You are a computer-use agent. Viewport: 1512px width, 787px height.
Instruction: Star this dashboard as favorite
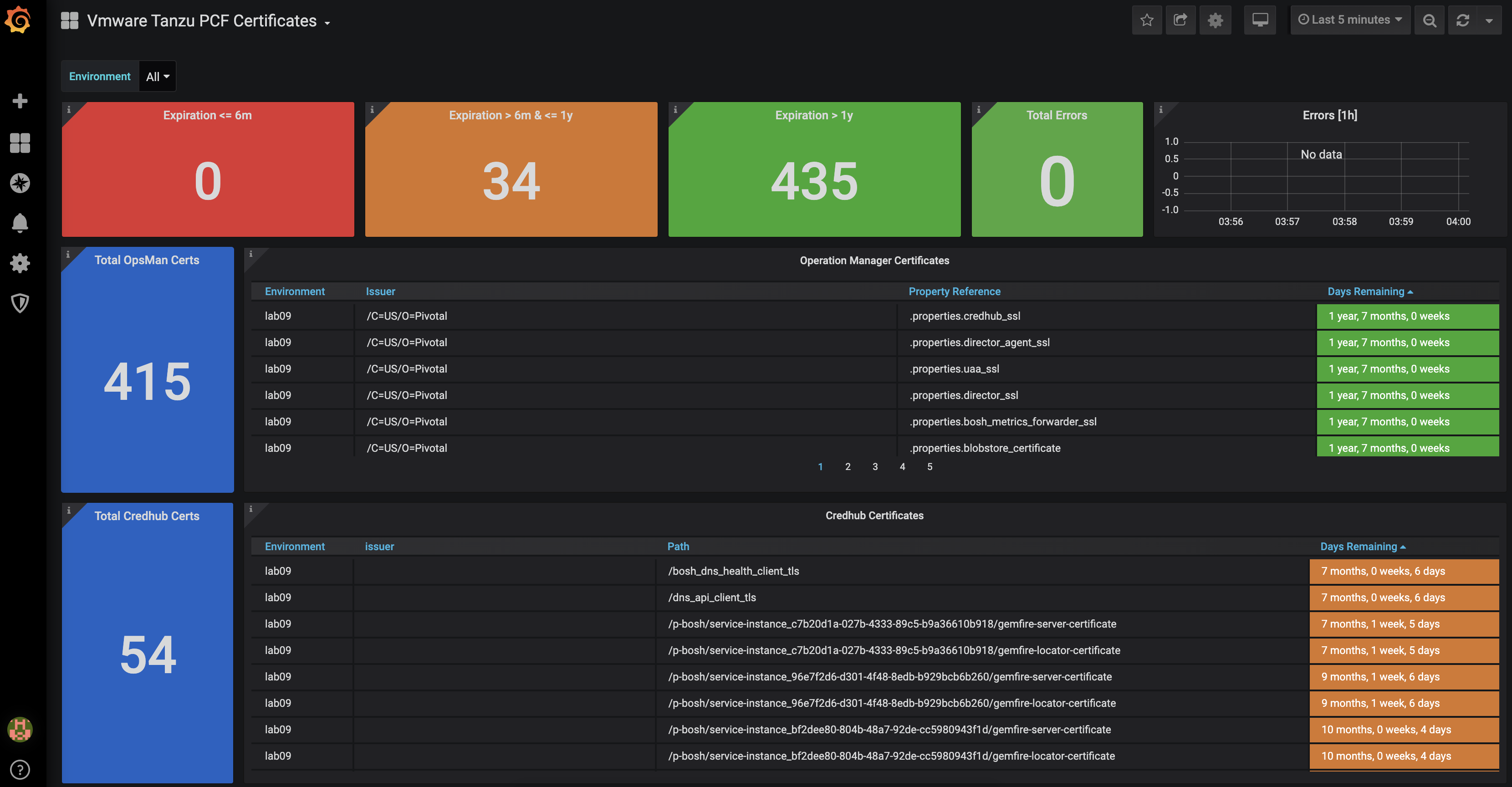pos(1146,20)
